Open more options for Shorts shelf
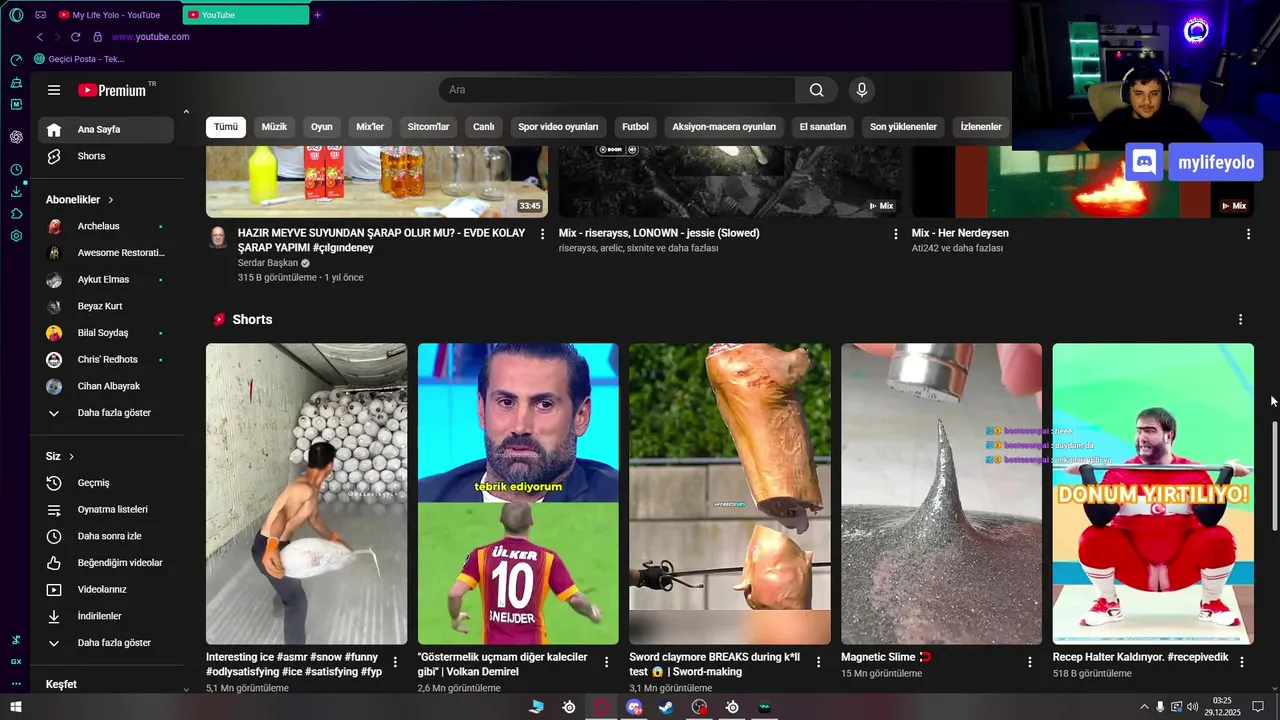The height and width of the screenshot is (720, 1280). point(1241,320)
